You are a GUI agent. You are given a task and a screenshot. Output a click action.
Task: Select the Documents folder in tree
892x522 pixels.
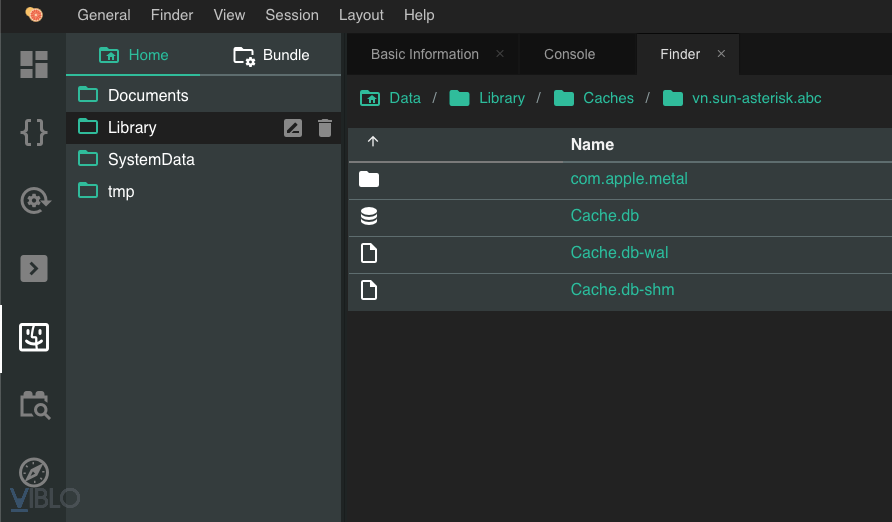point(204,96)
